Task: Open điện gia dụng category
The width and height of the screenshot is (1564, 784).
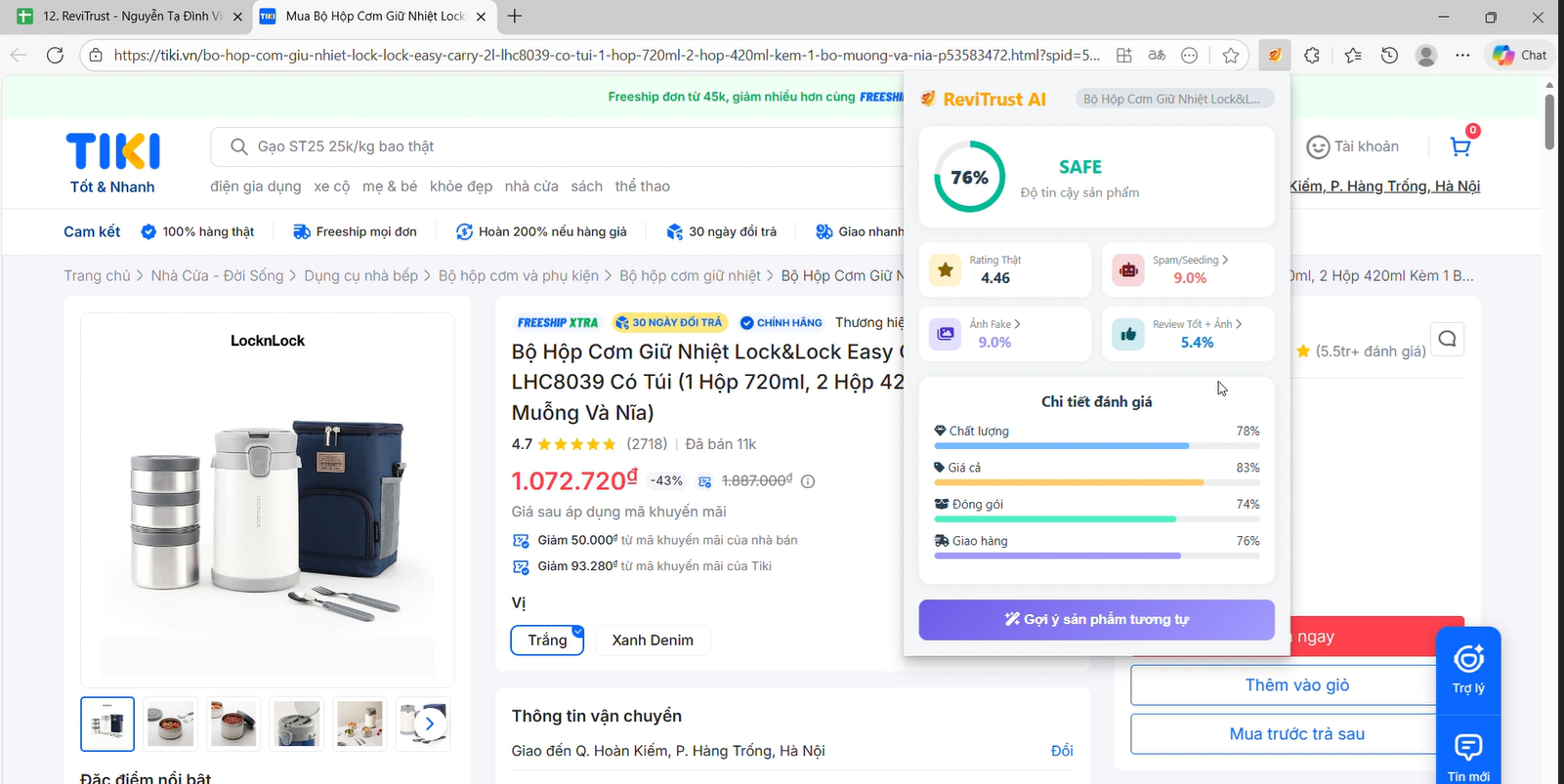Action: [256, 186]
